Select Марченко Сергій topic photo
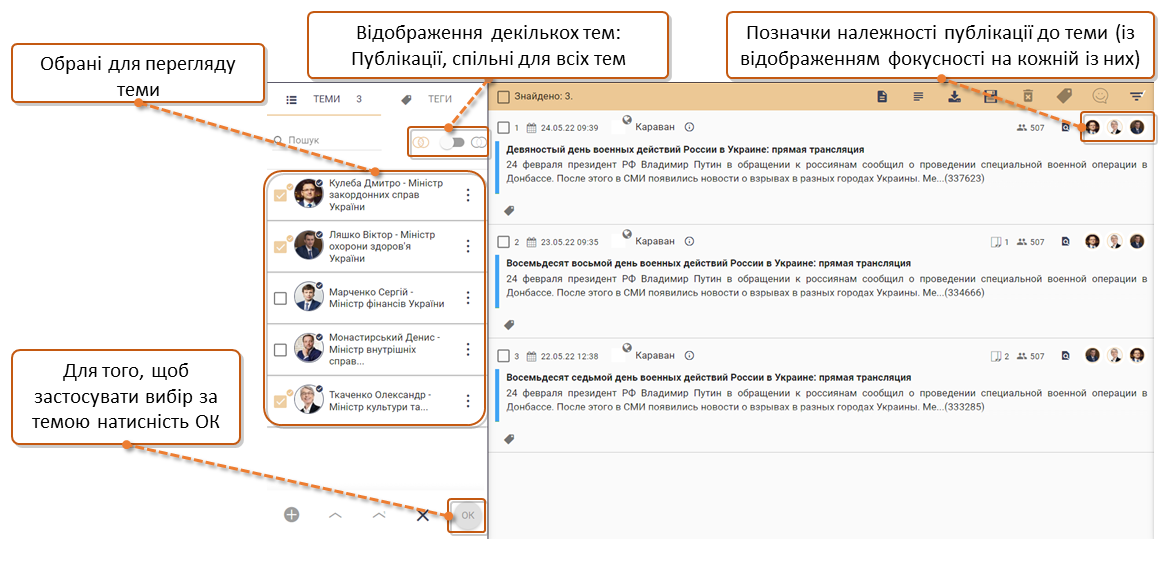1160x562 pixels. click(308, 299)
